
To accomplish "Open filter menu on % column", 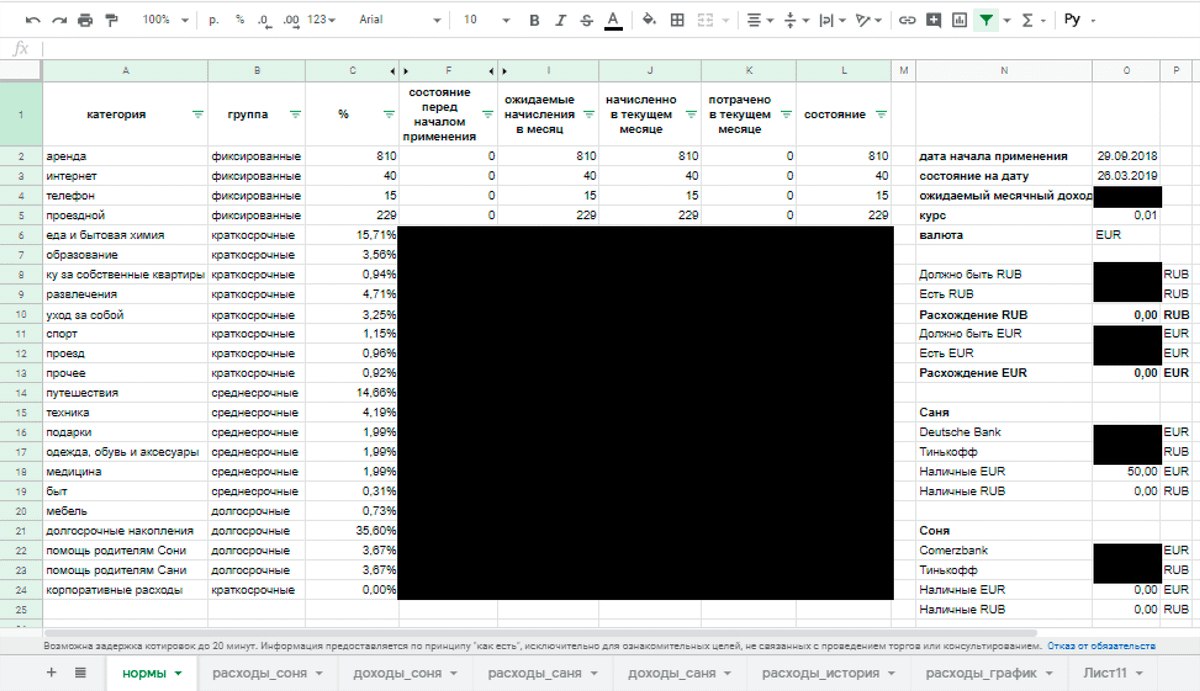I will (x=389, y=115).
